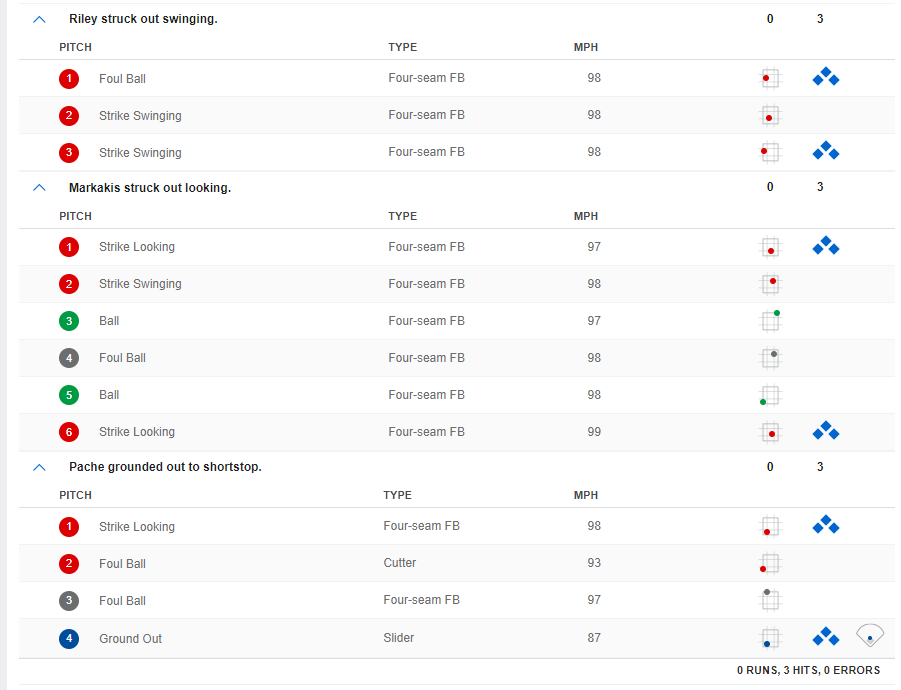Click the strike zone icon for Markakis's fifth pitch
The height and width of the screenshot is (690, 901).
pos(769,395)
